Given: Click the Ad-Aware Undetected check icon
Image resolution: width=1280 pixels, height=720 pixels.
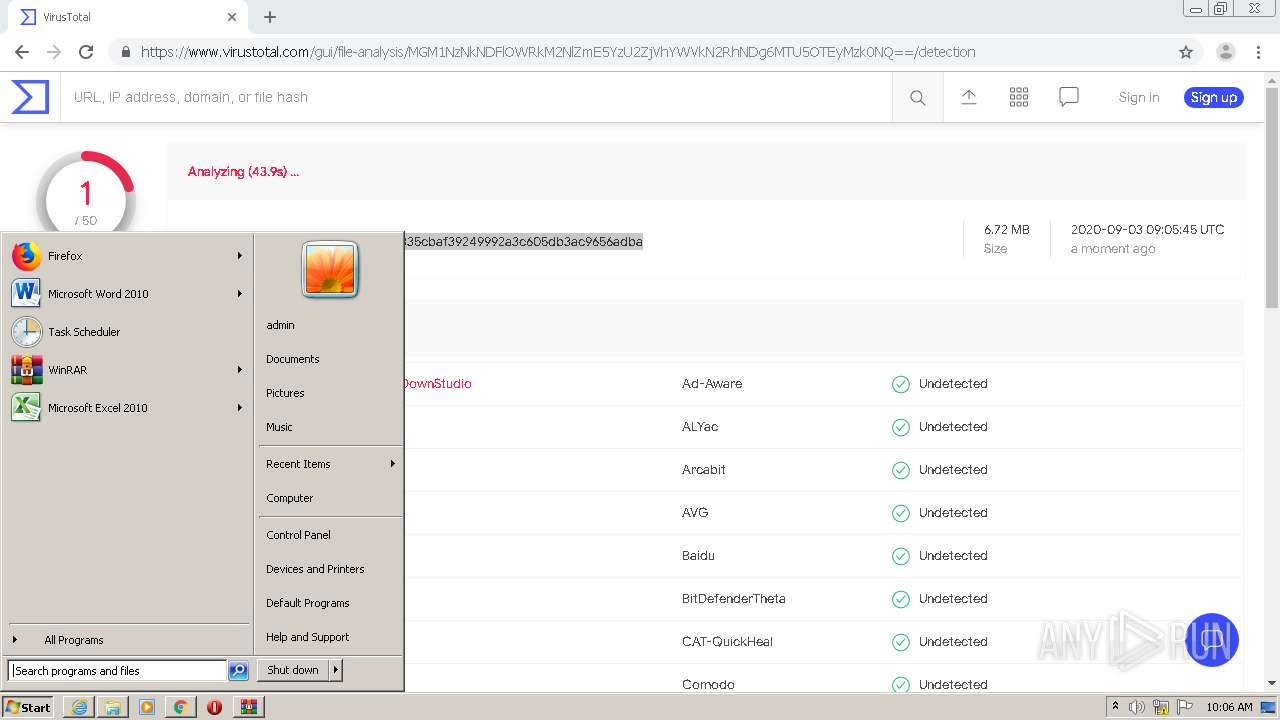Looking at the screenshot, I should [901, 384].
